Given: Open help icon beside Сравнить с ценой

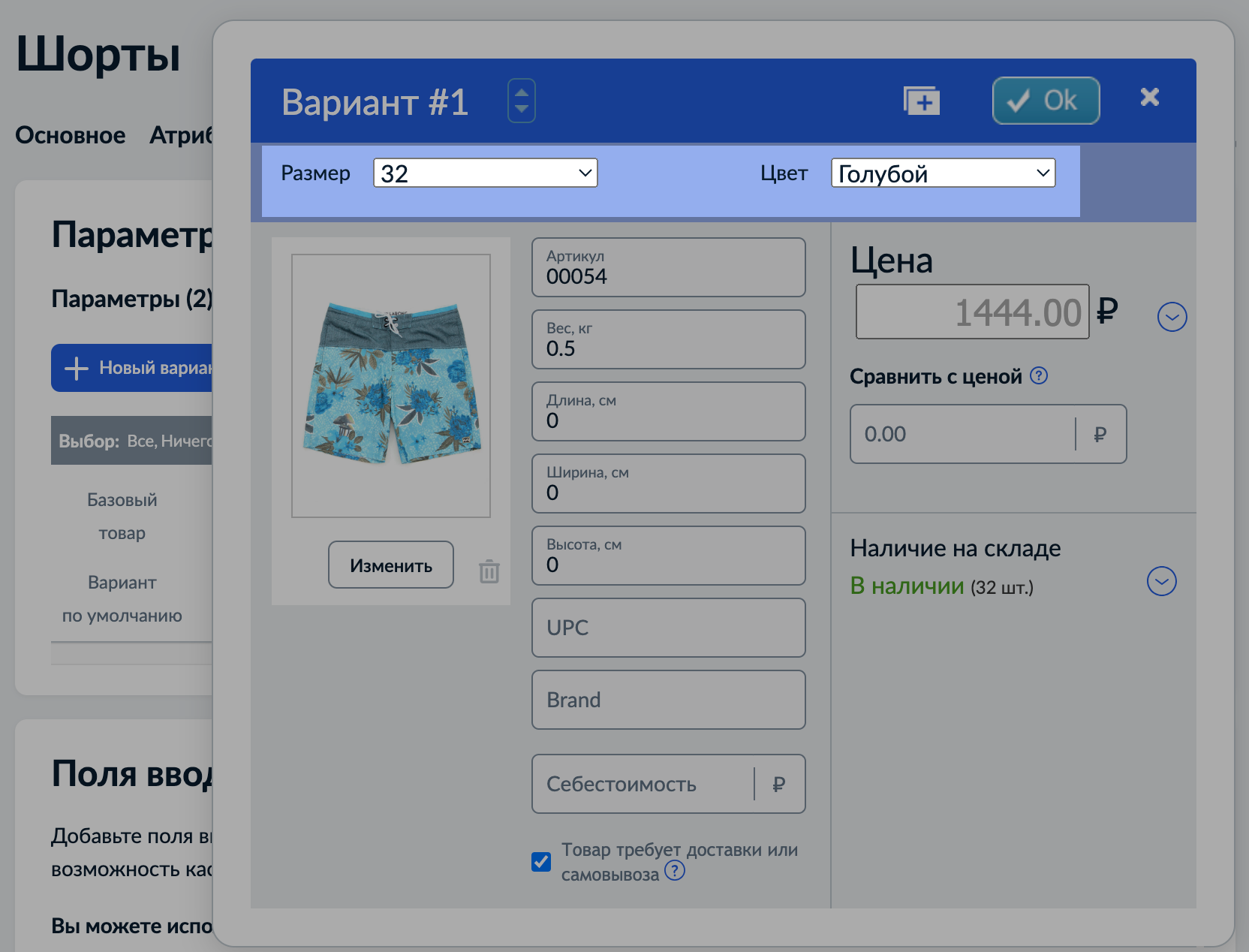Looking at the screenshot, I should point(1039,375).
